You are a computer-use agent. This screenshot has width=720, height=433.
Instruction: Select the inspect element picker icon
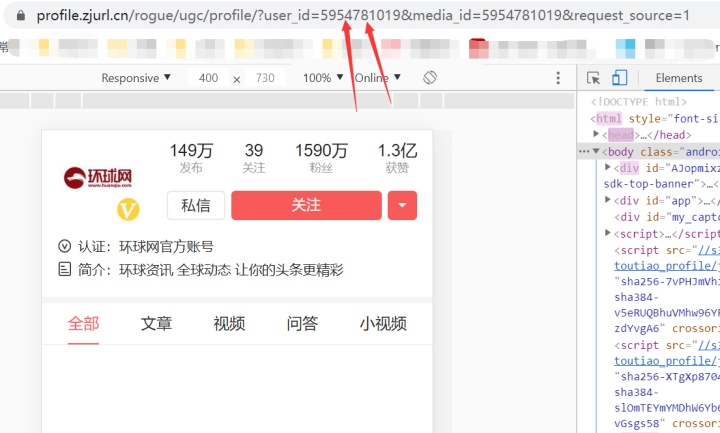pos(593,78)
